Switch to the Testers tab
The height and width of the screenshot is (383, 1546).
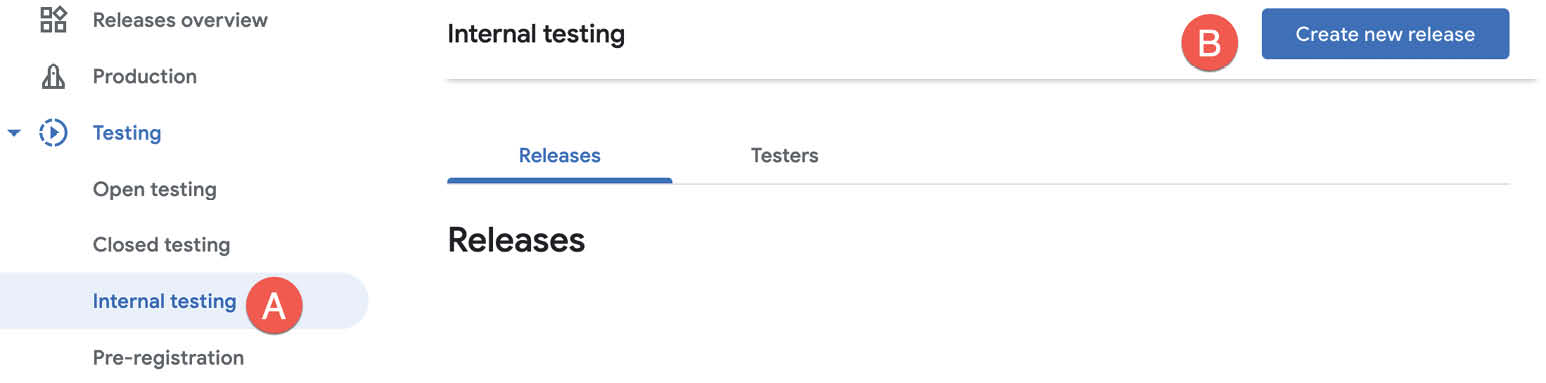click(785, 155)
